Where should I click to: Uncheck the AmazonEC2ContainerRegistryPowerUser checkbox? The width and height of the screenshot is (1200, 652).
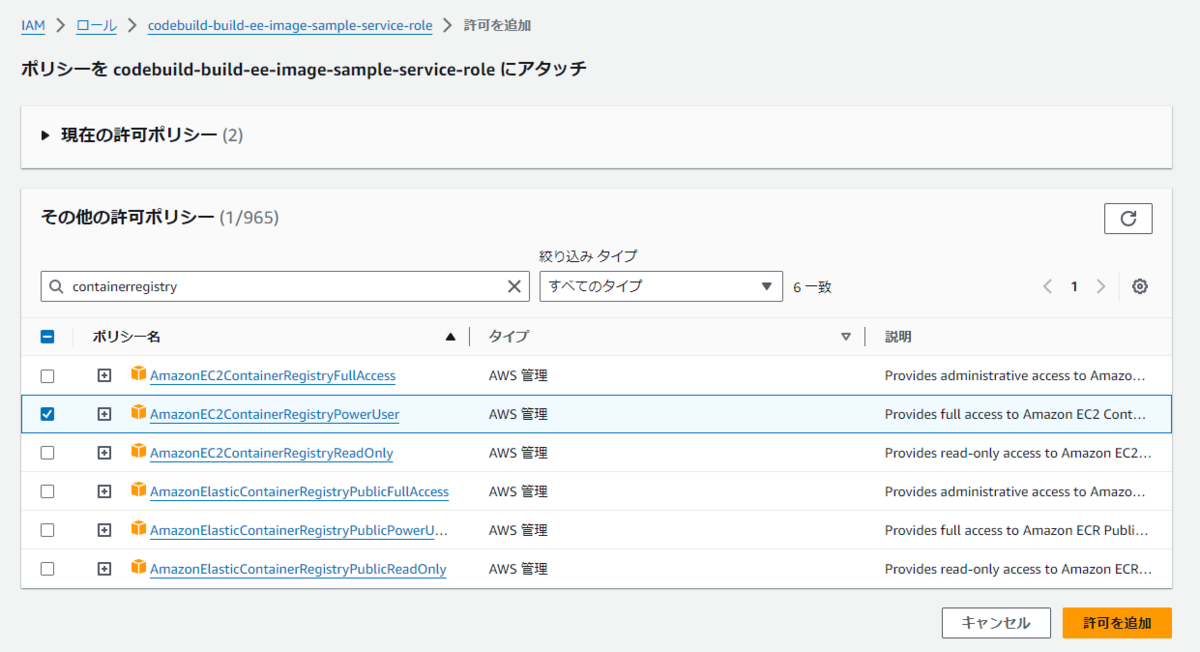[x=47, y=414]
